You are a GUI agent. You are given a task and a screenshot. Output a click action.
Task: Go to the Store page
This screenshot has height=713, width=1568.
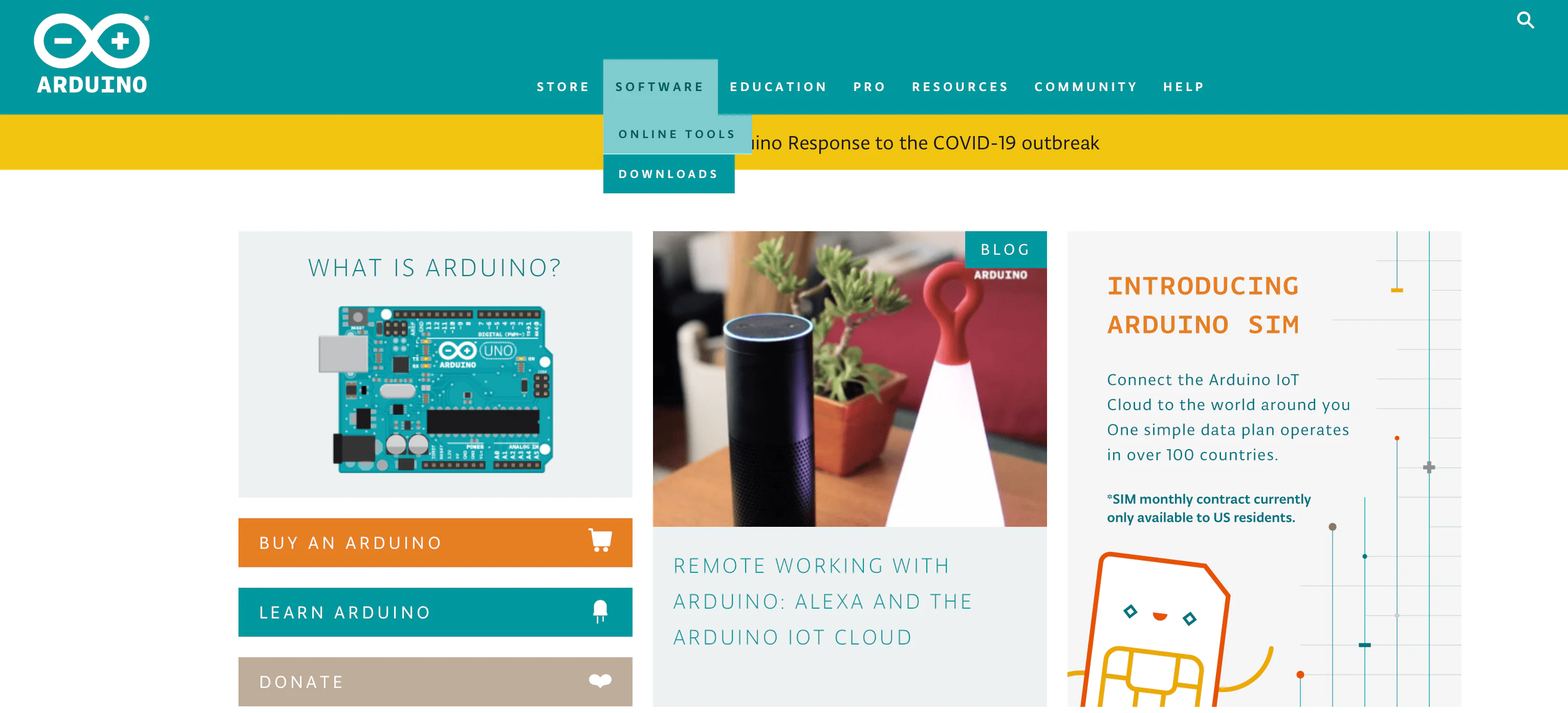click(x=563, y=87)
